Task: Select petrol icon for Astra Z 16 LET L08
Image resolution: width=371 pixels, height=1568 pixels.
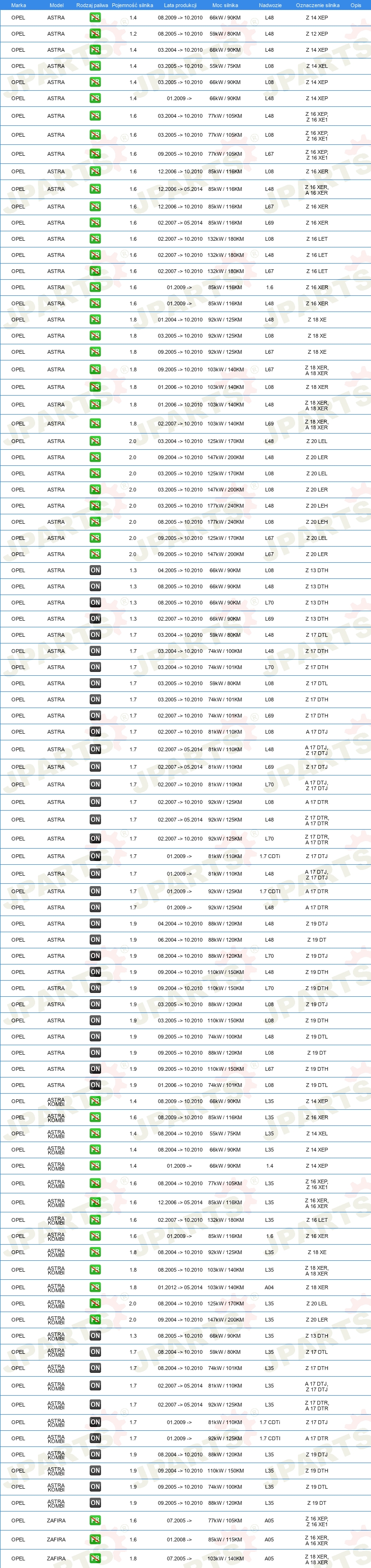Action: (x=95, y=239)
